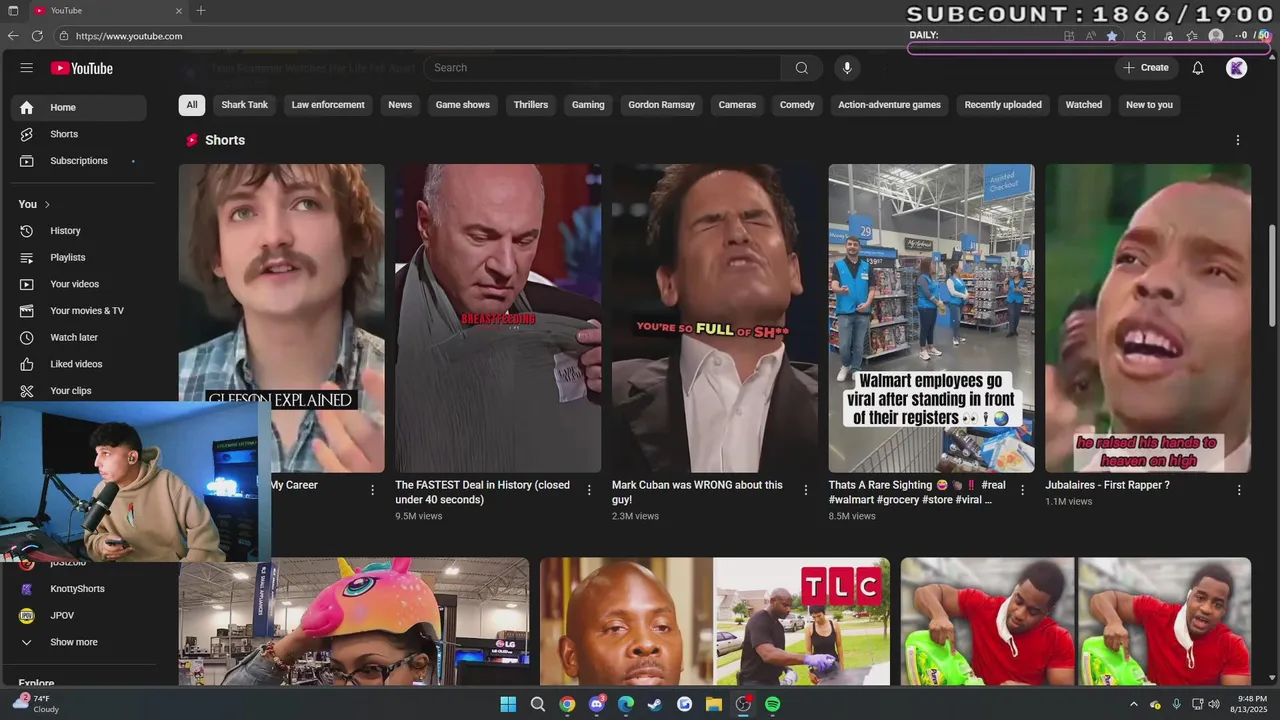Reload the YouTube page
The width and height of the screenshot is (1280, 720).
click(37, 36)
